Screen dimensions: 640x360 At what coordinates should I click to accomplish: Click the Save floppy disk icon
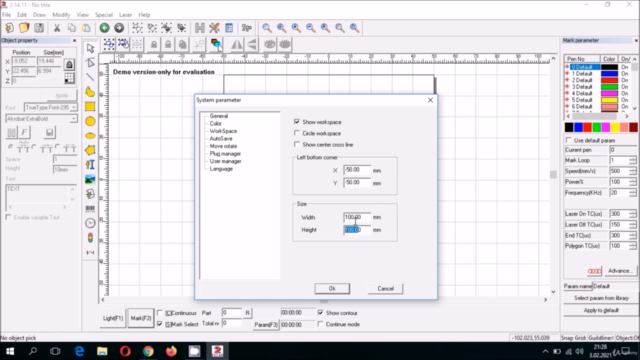pyautogui.click(x=39, y=28)
